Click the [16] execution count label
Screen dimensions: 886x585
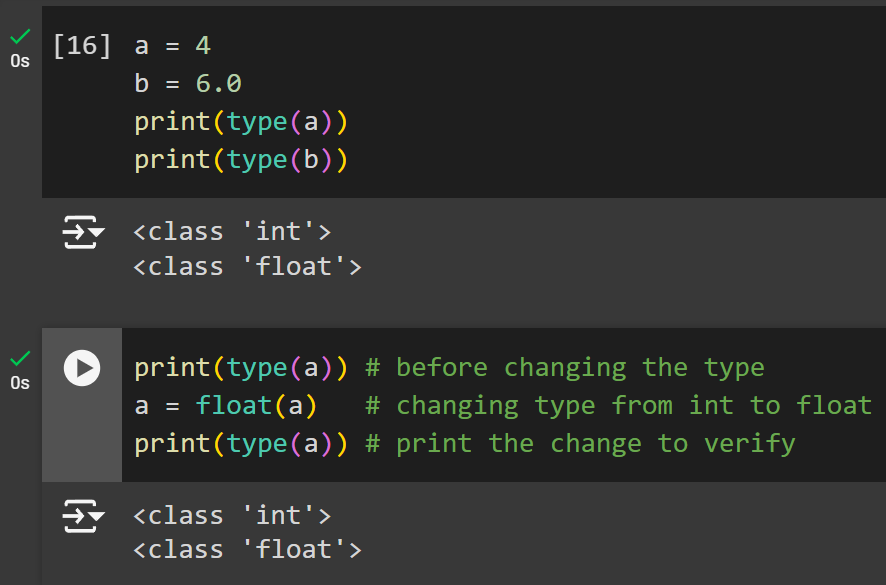click(x=82, y=46)
